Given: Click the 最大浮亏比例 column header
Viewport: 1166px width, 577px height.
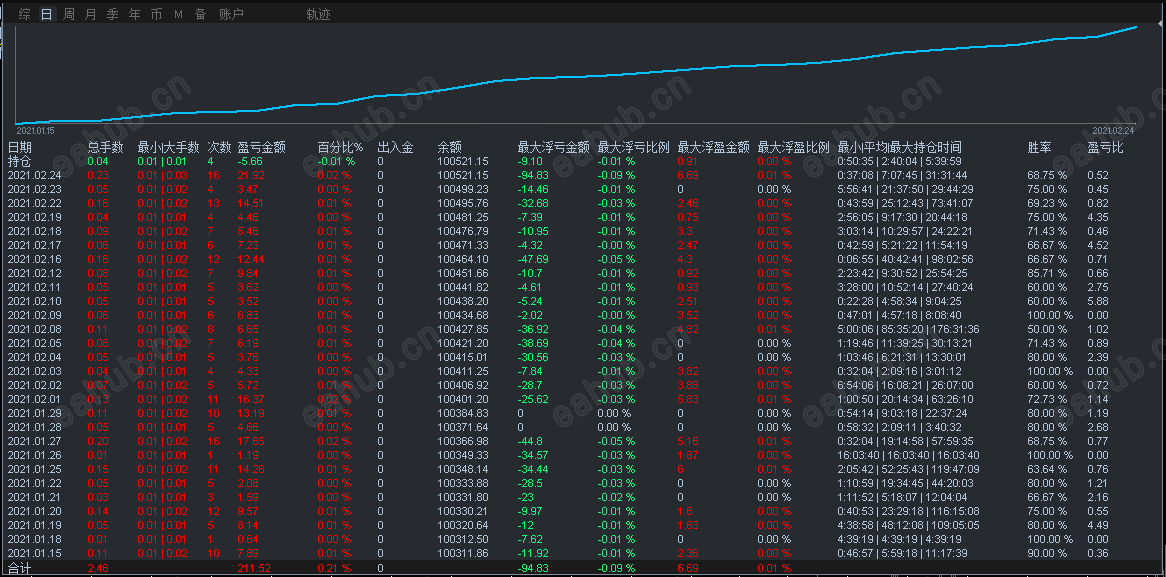Looking at the screenshot, I should (634, 147).
